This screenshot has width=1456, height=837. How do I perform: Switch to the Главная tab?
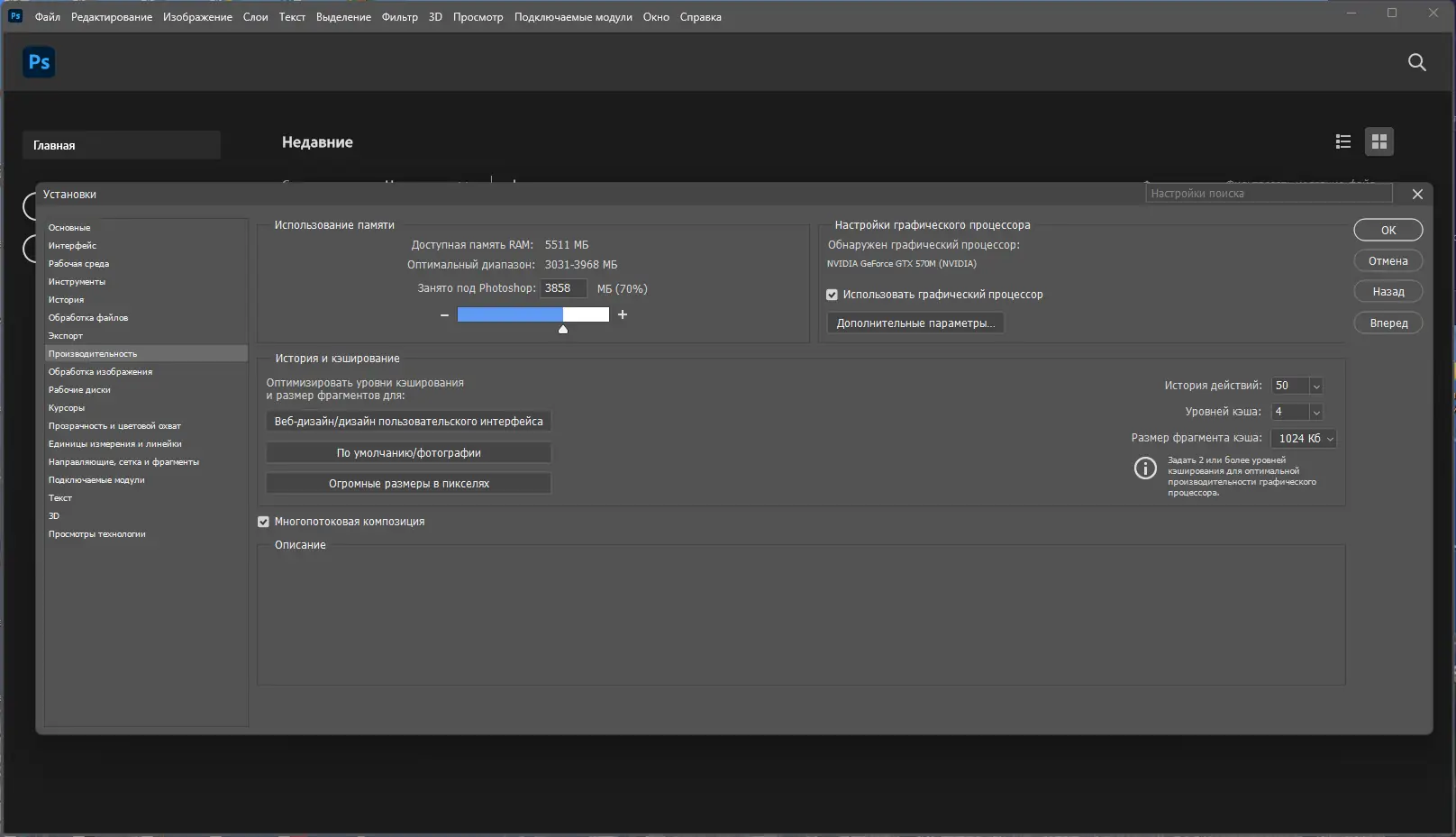(121, 144)
